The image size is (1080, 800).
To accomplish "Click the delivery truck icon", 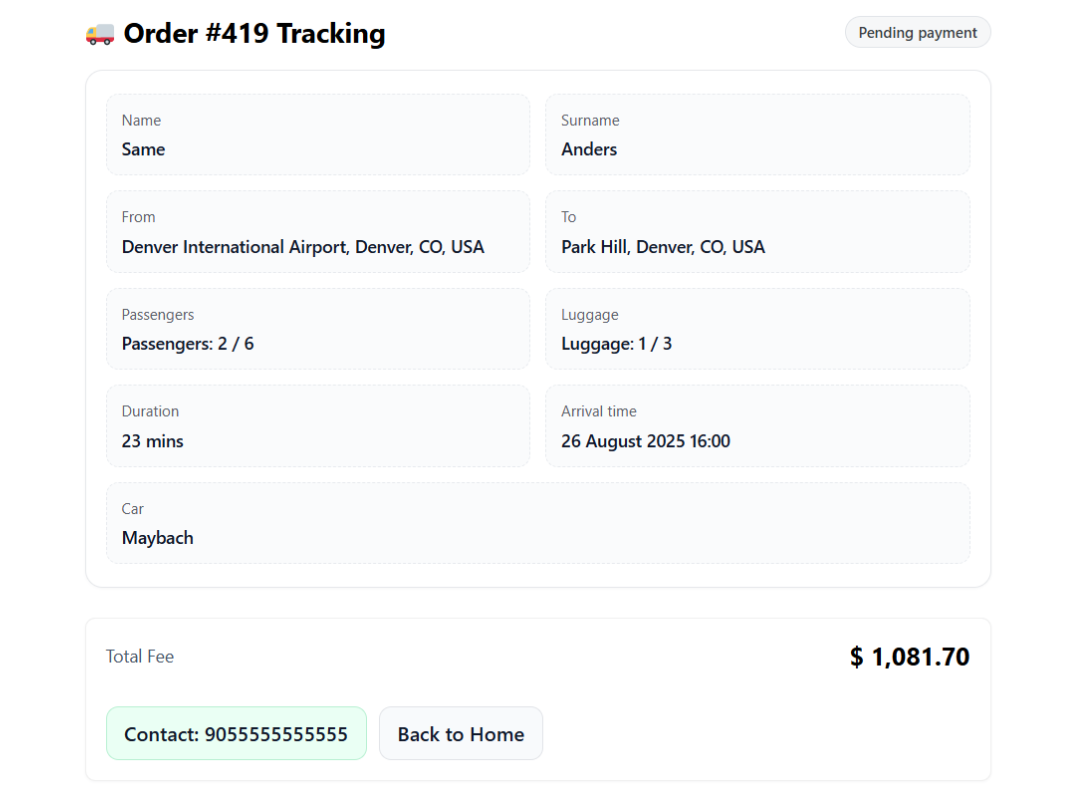I will tap(100, 34).
